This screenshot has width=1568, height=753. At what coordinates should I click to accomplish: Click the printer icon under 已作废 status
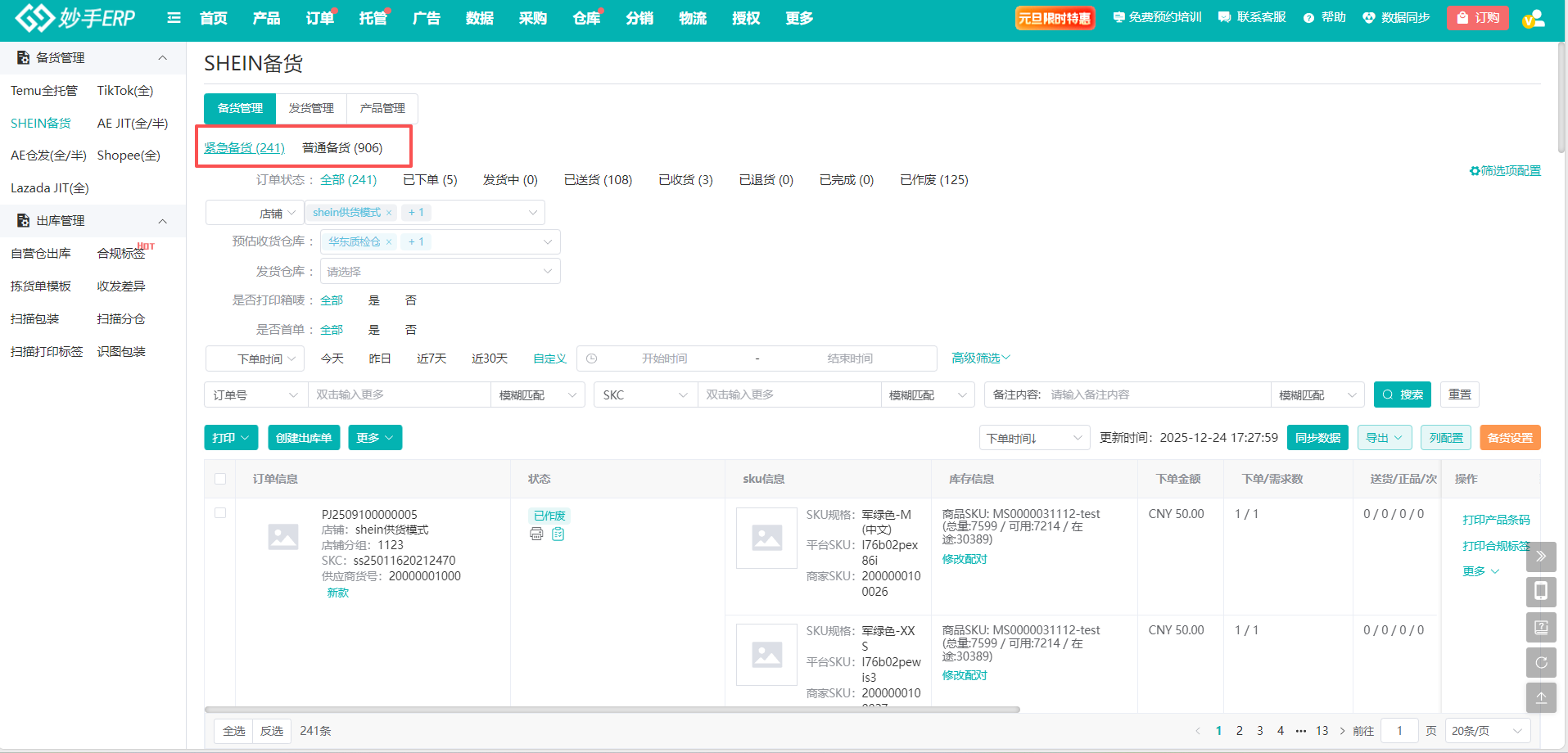click(536, 534)
